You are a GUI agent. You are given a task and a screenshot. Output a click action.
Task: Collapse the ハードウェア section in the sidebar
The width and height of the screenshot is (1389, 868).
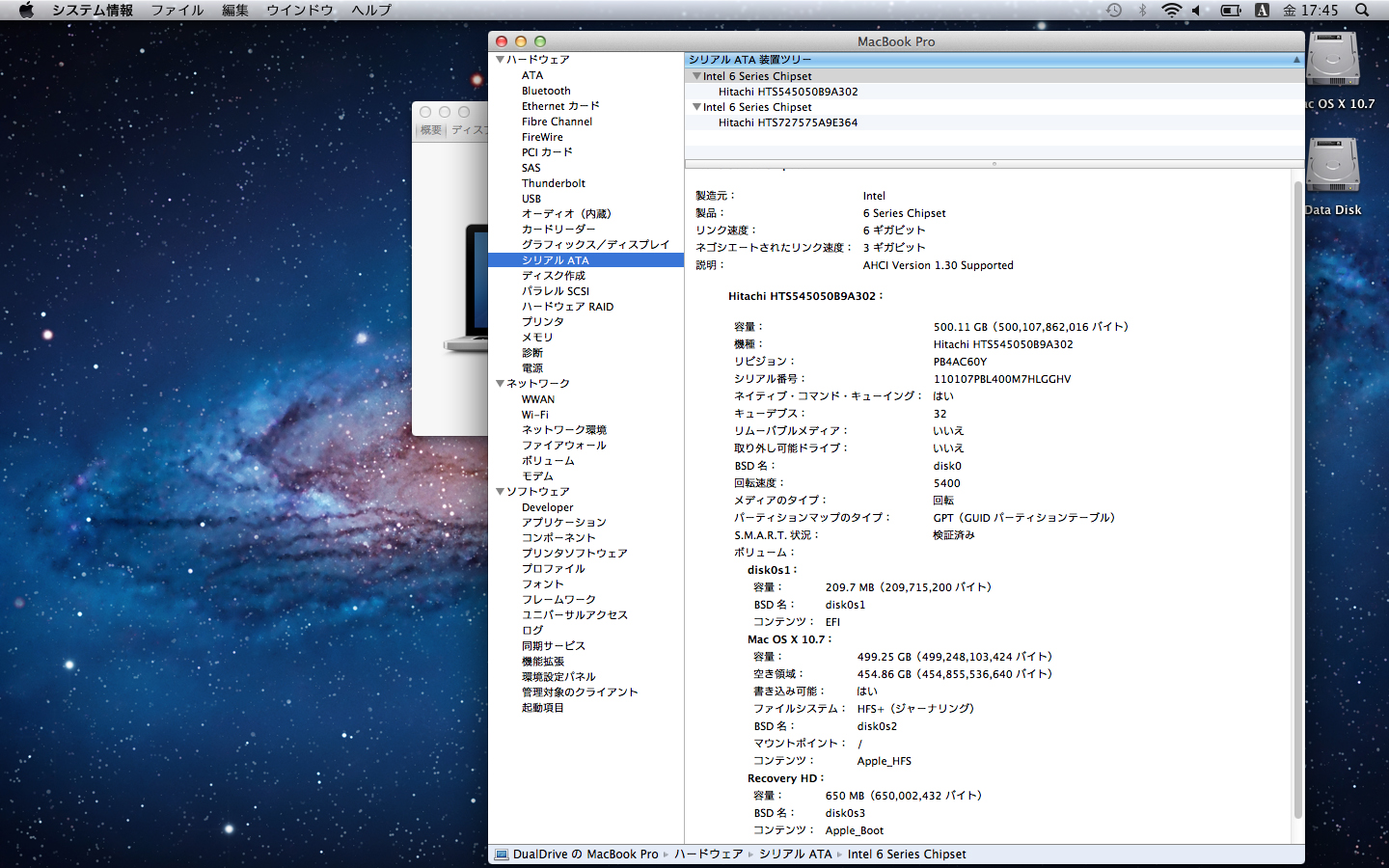point(500,60)
